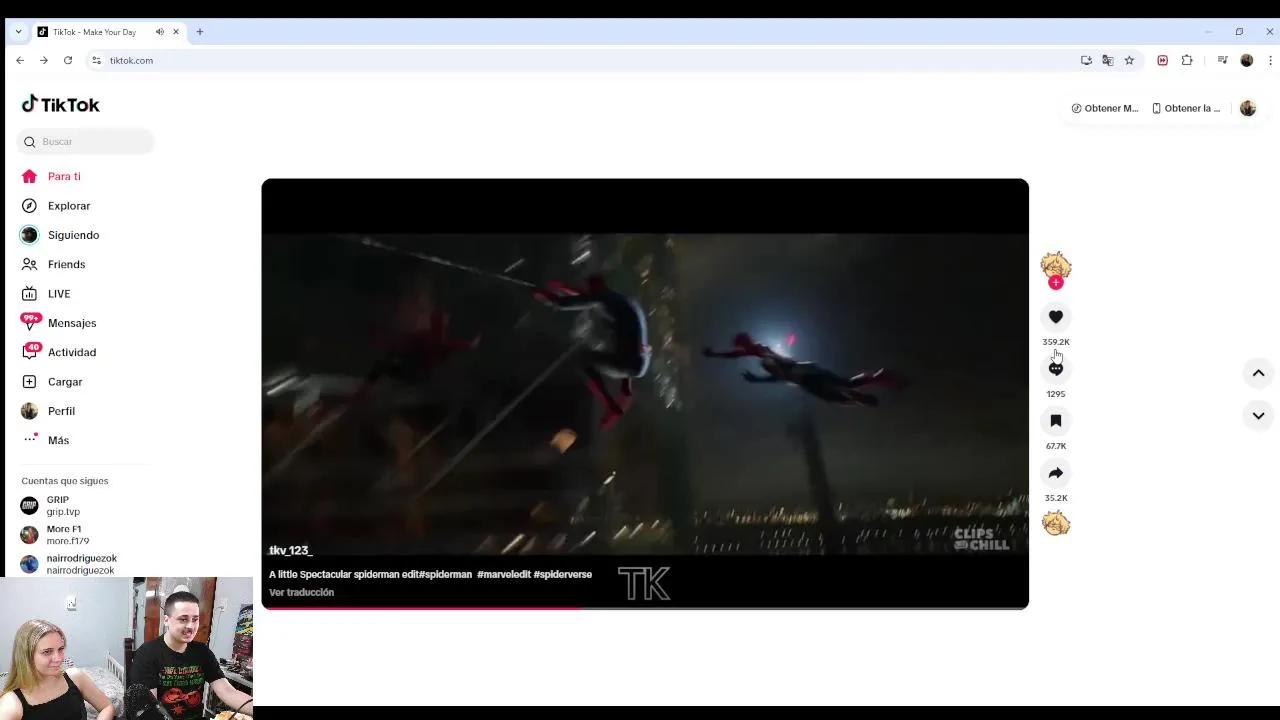Open the Para ti feed
Image resolution: width=1280 pixels, height=720 pixels.
(64, 176)
